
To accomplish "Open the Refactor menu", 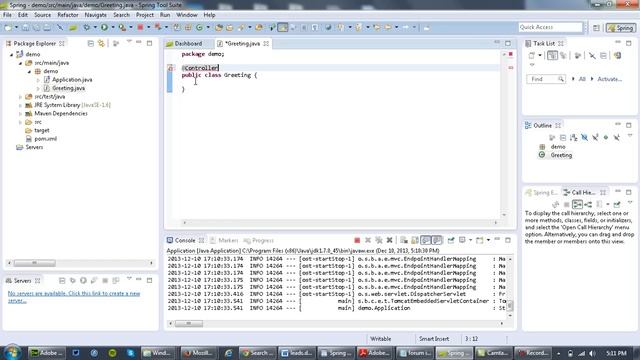I will (68, 15).
